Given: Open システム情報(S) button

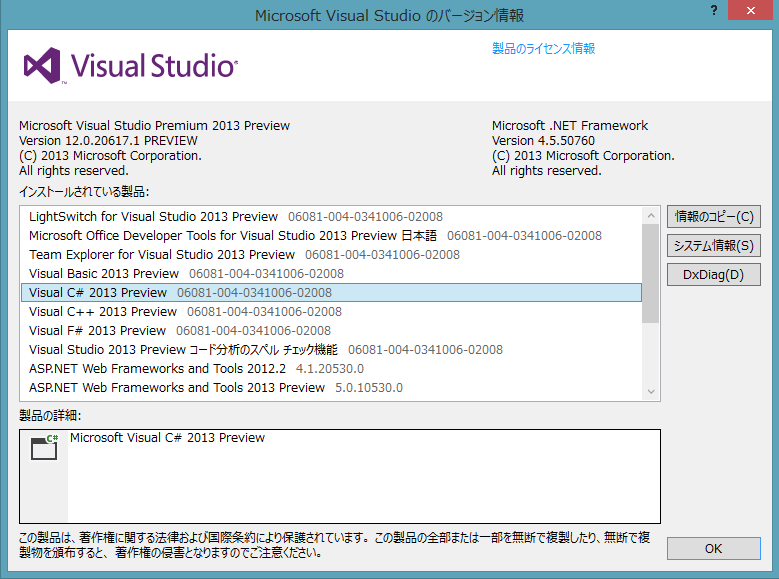Looking at the screenshot, I should [x=713, y=246].
